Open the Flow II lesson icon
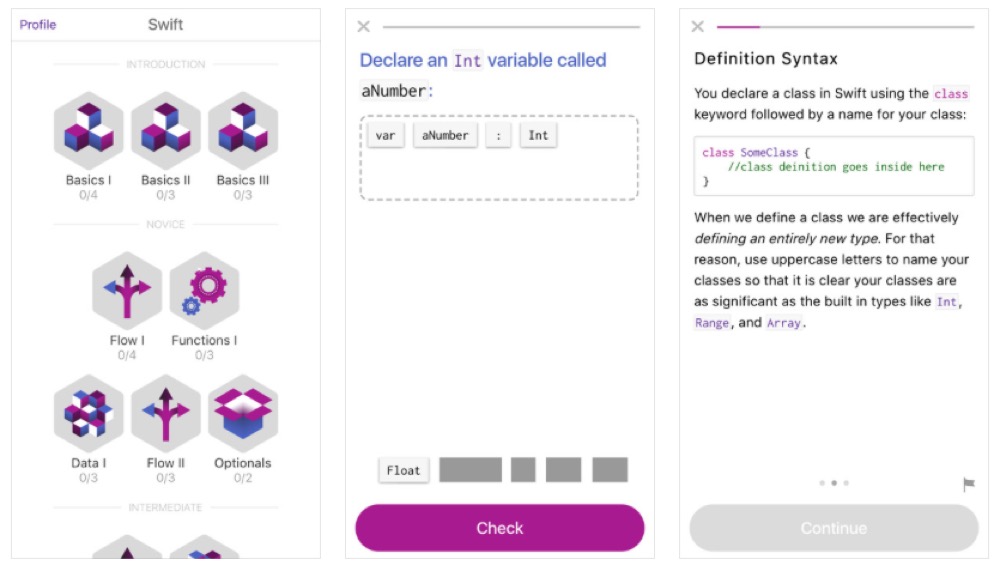 coord(166,414)
